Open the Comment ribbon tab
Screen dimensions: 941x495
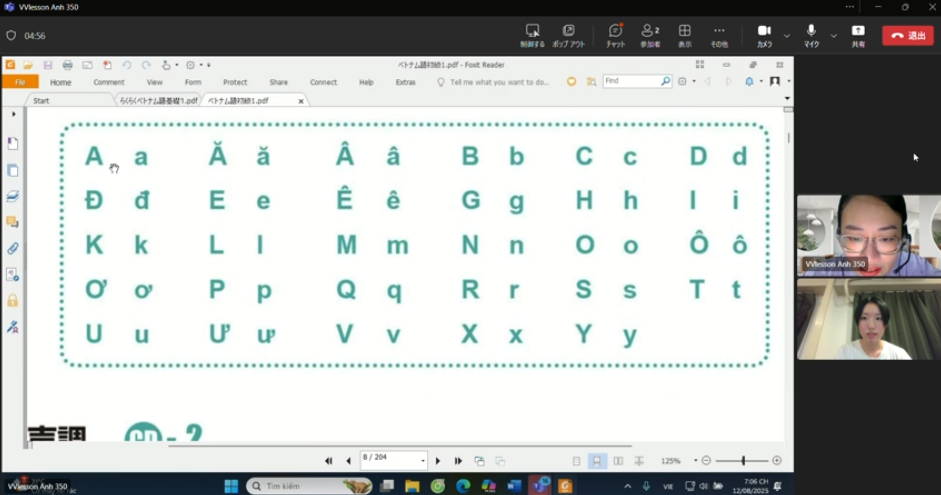tap(109, 82)
